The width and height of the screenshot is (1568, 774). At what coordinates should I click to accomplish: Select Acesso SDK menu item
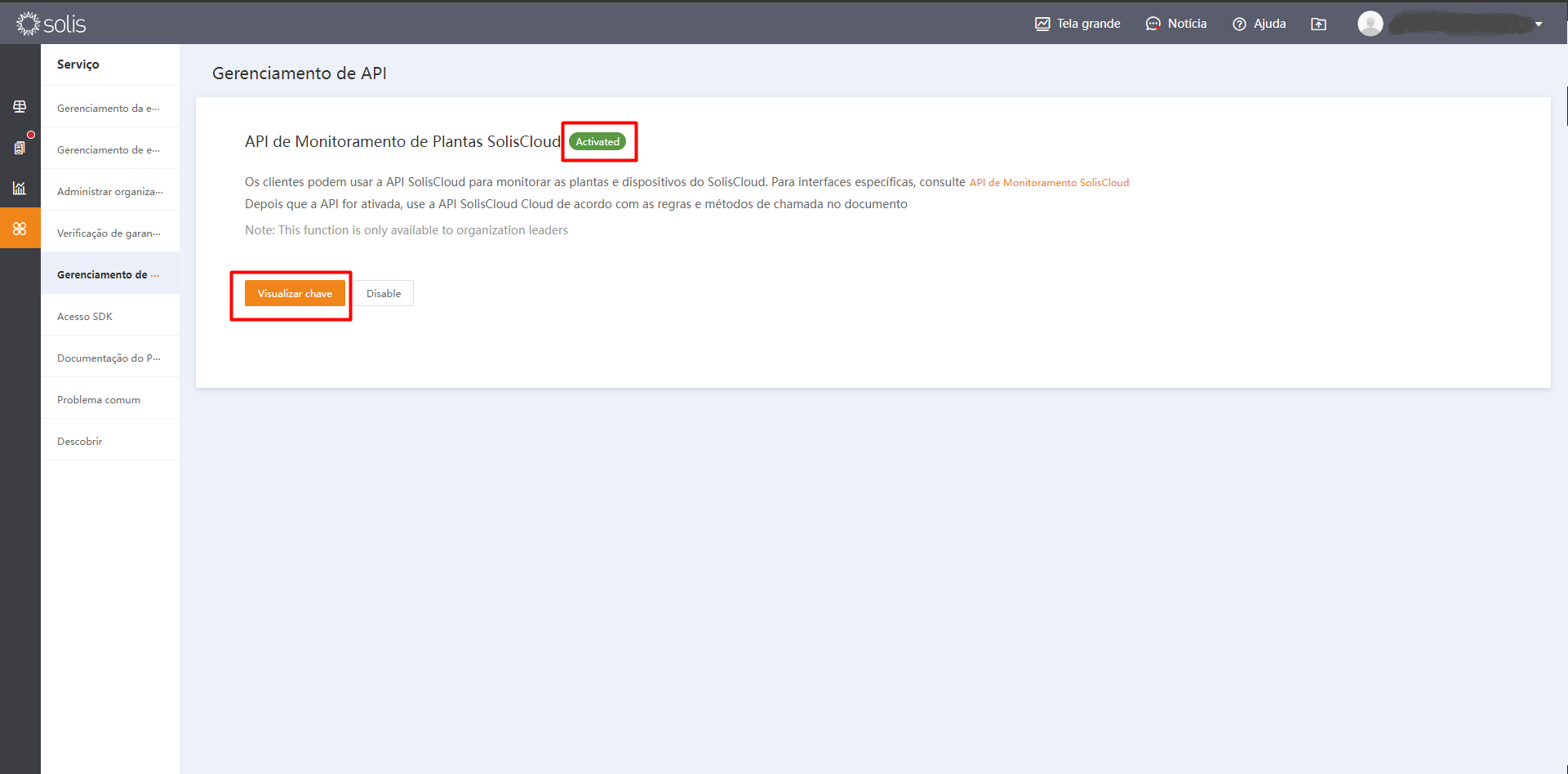click(x=85, y=317)
